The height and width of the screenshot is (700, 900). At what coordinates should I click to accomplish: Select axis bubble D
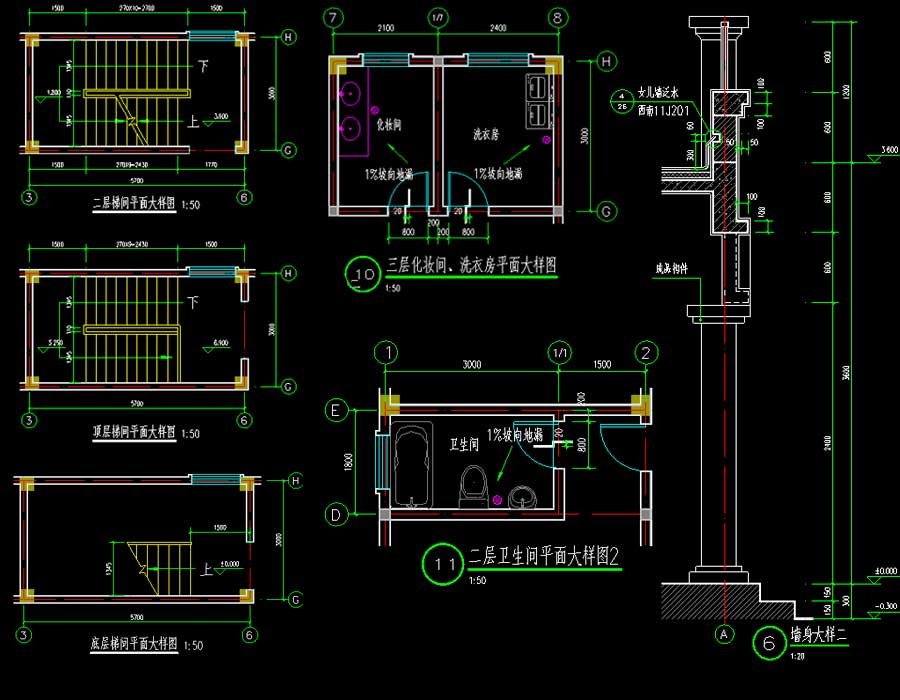(336, 514)
